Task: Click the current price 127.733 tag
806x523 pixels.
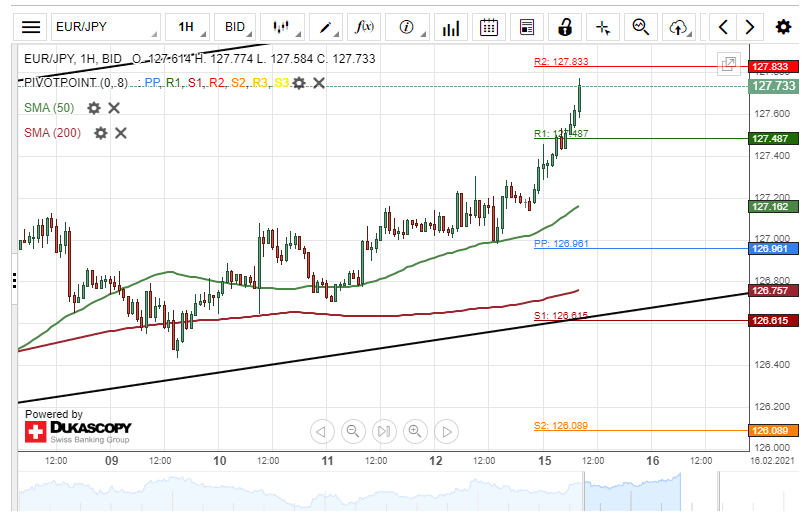Action: [x=774, y=86]
